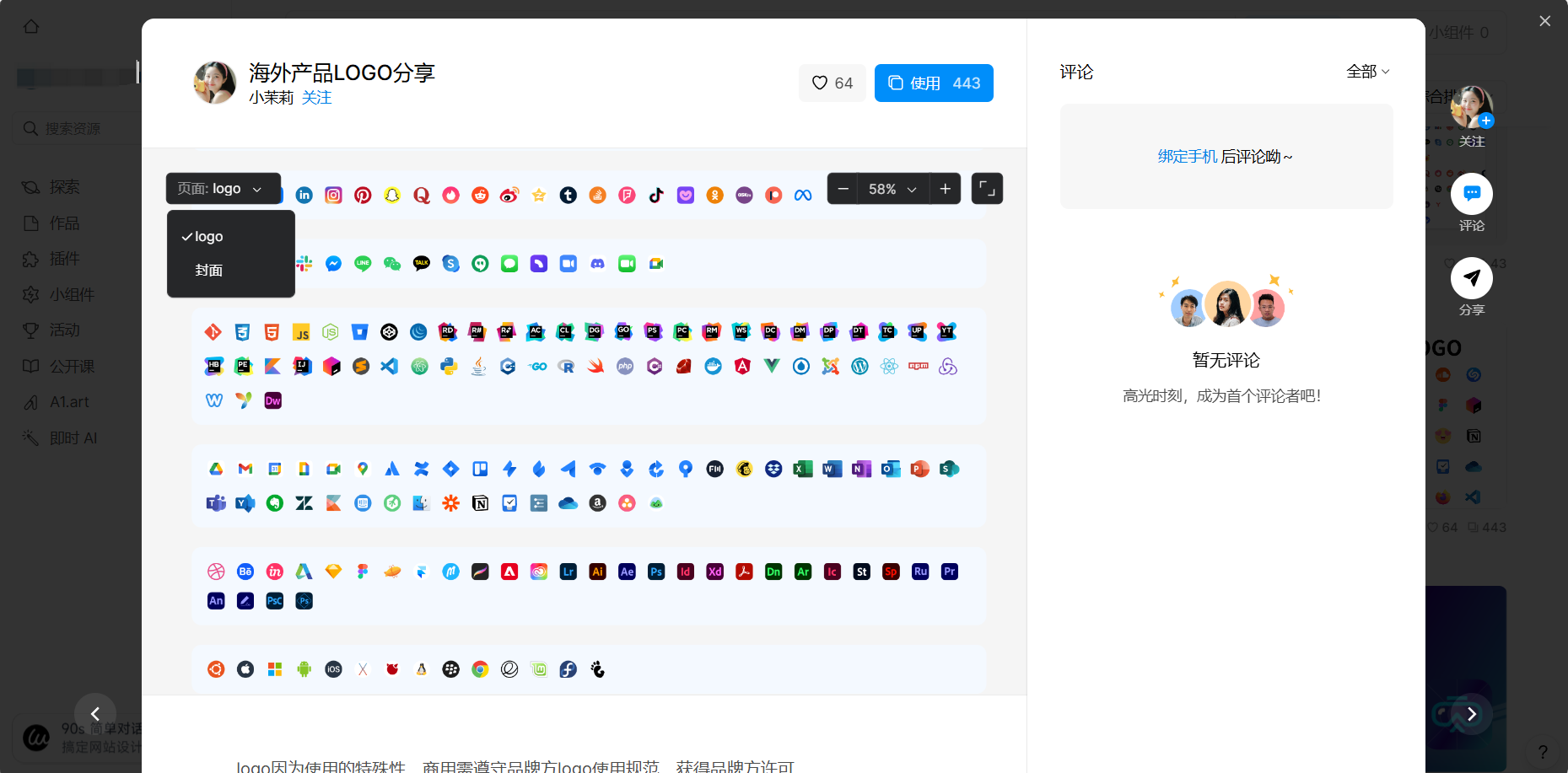This screenshot has width=1568, height=773.
Task: Click the Premiere Pr logo
Action: point(950,572)
